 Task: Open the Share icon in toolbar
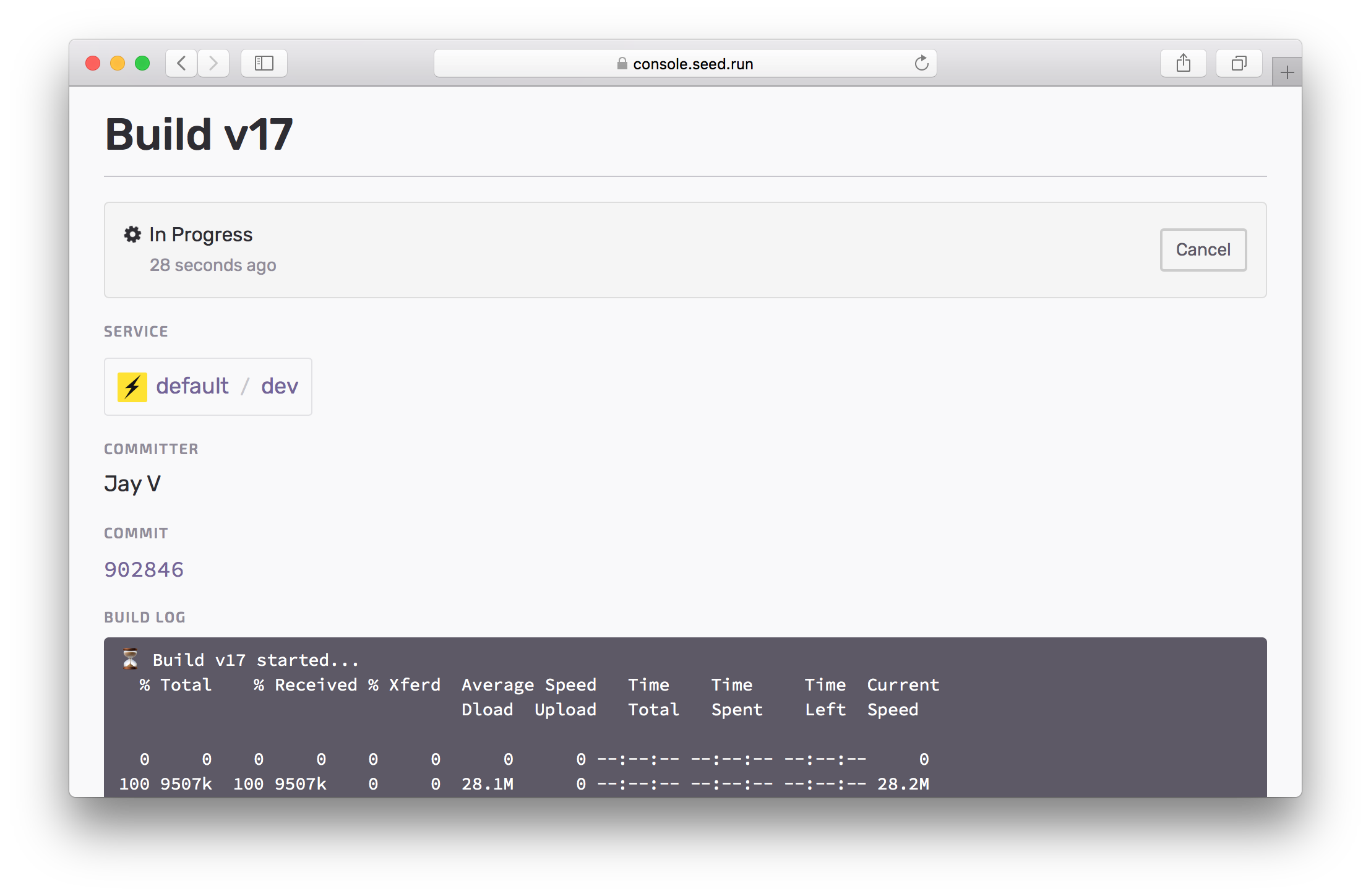pyautogui.click(x=1183, y=63)
